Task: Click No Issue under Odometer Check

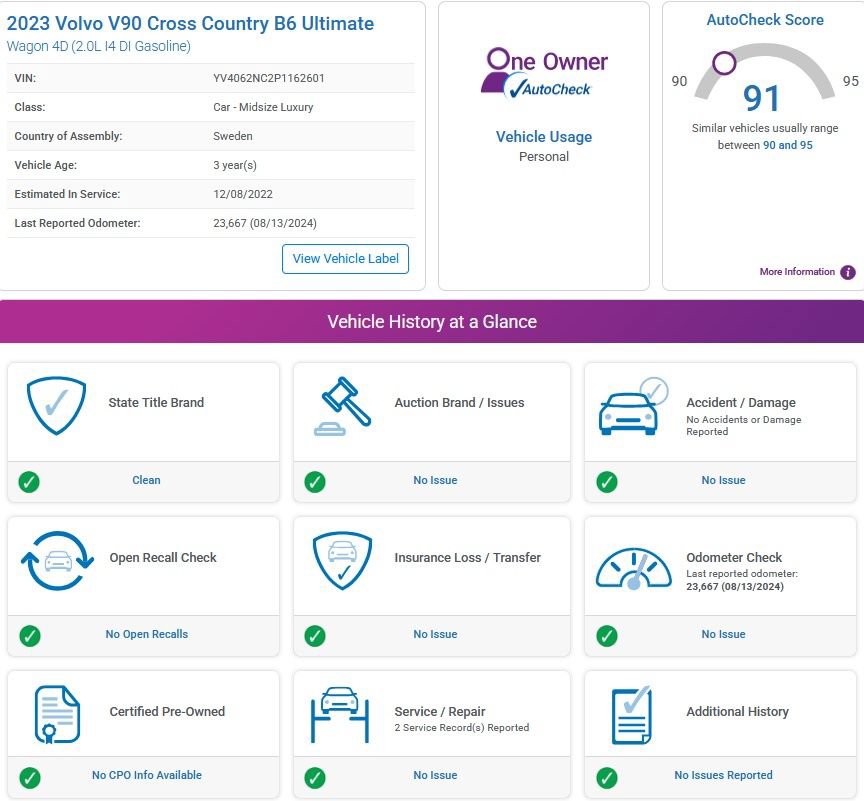Action: point(723,635)
